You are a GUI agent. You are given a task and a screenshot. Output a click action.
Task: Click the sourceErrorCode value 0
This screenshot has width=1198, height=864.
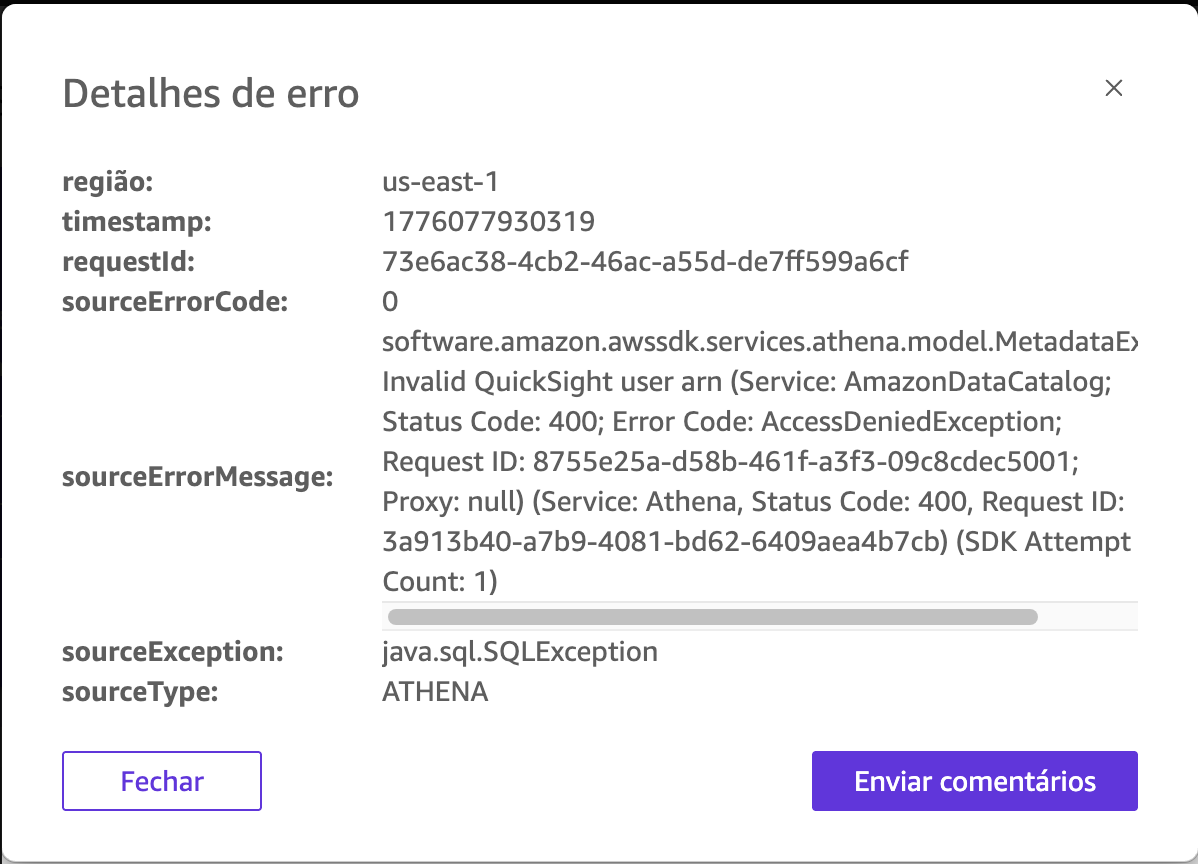(390, 302)
